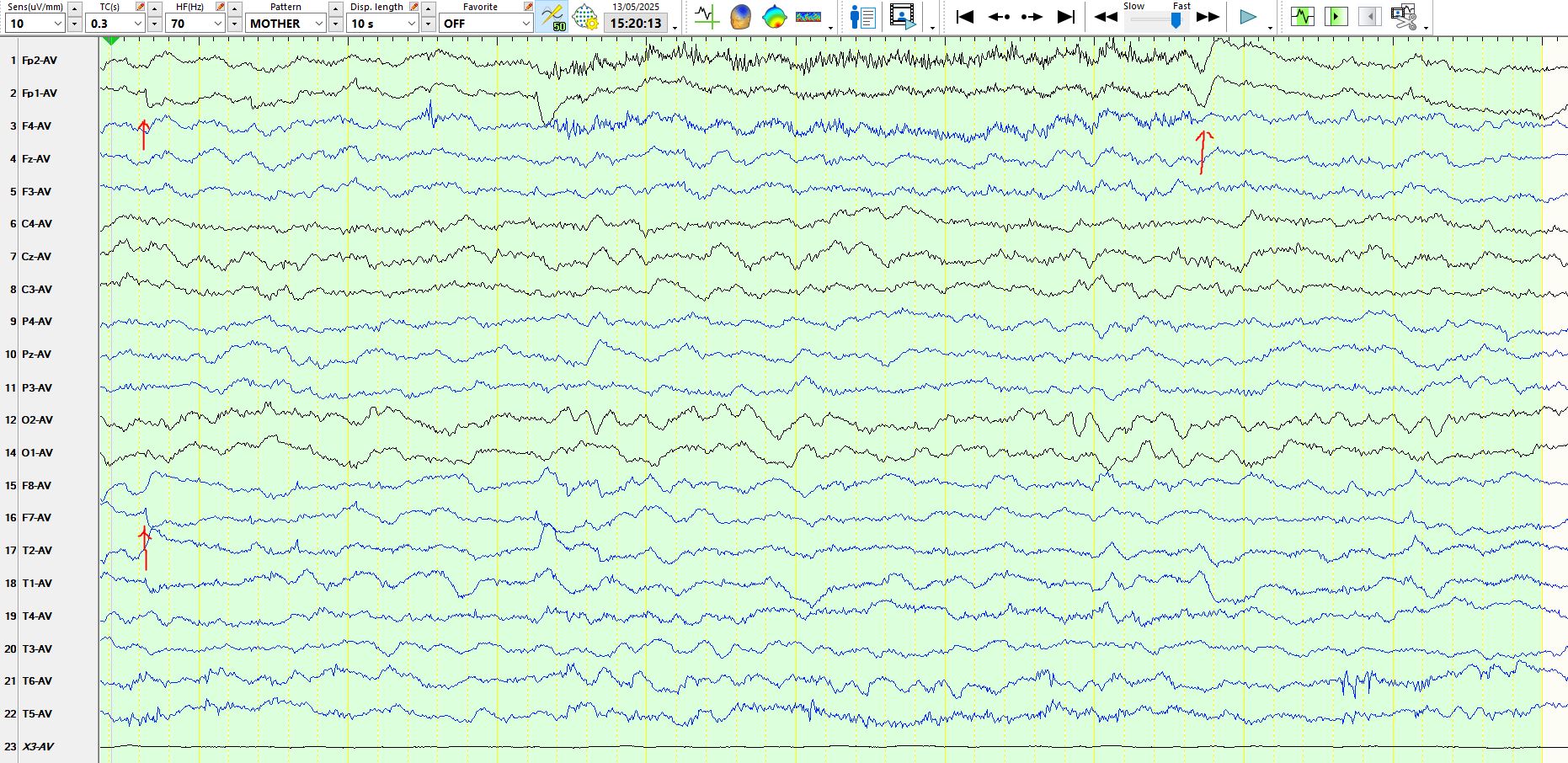Open the video clip scissors tool
The image size is (1568, 763).
1404,17
